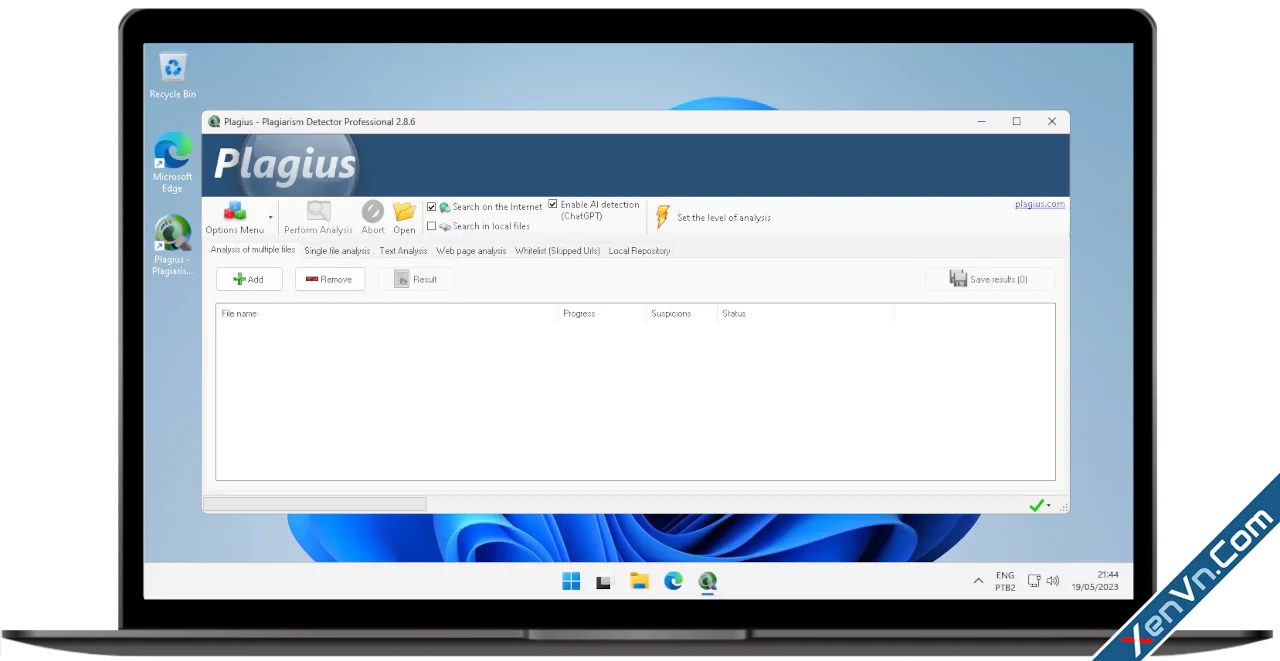Click the network tray icon
Screen dimensions: 1280x661
pyautogui.click(x=1034, y=581)
